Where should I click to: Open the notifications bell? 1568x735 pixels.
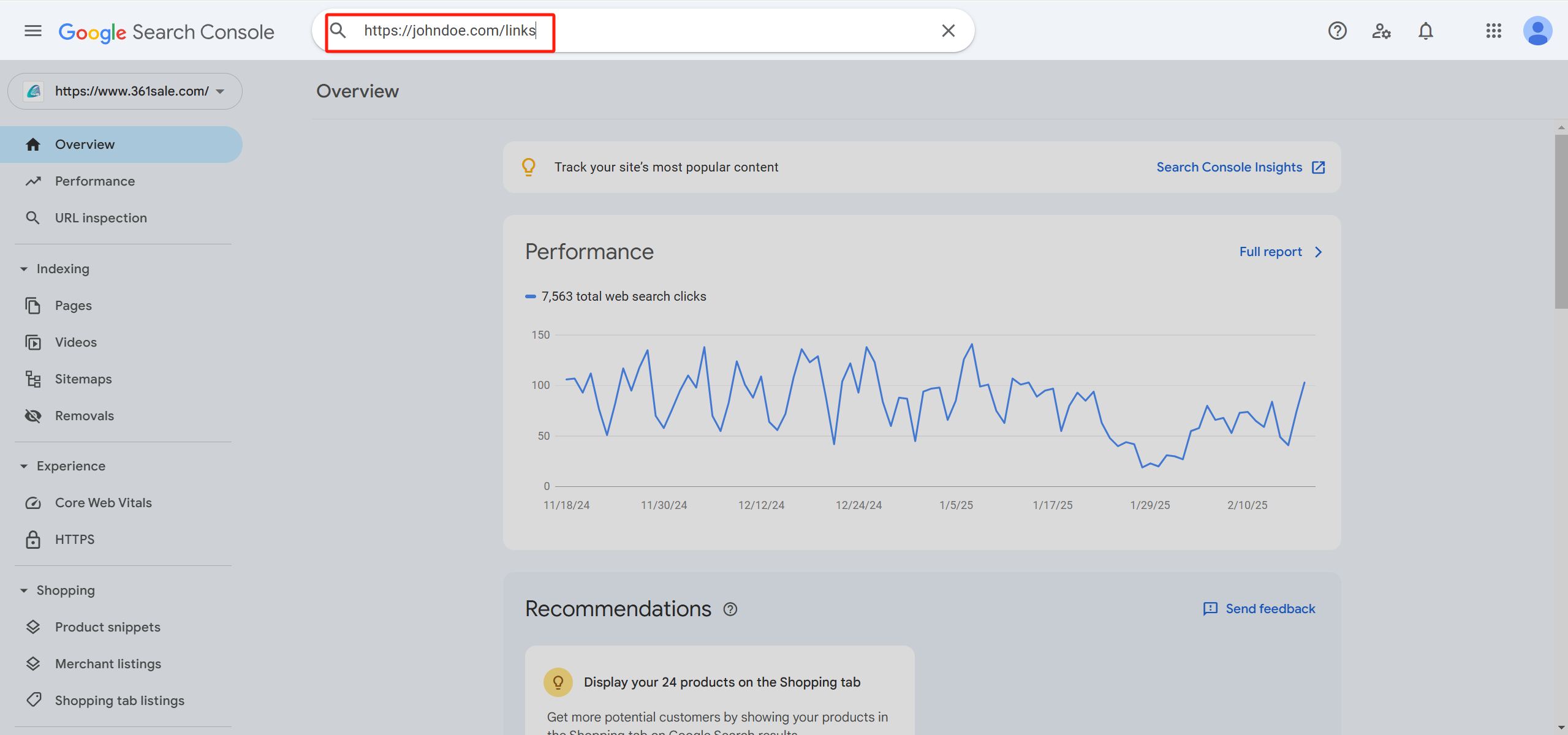(1425, 31)
